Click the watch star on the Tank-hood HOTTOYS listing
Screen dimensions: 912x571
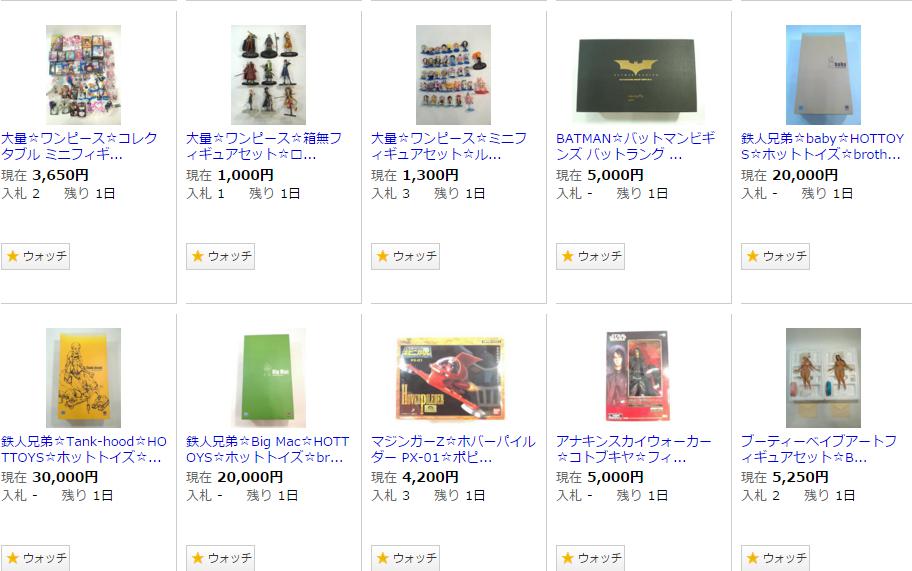pos(35,558)
